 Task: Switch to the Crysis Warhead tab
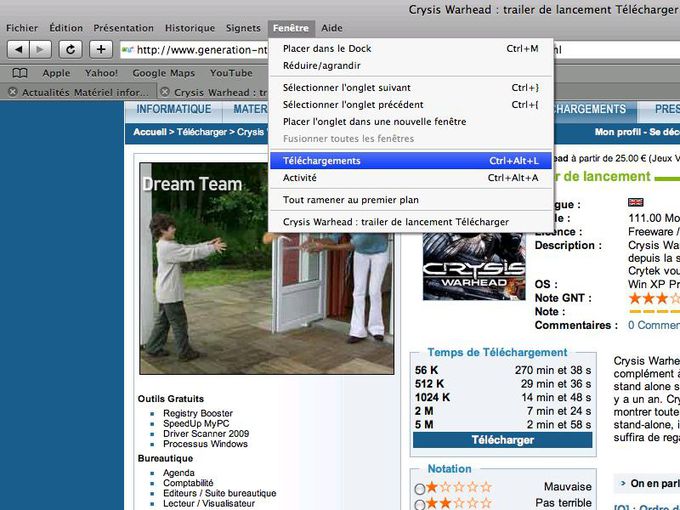click(x=220, y=92)
